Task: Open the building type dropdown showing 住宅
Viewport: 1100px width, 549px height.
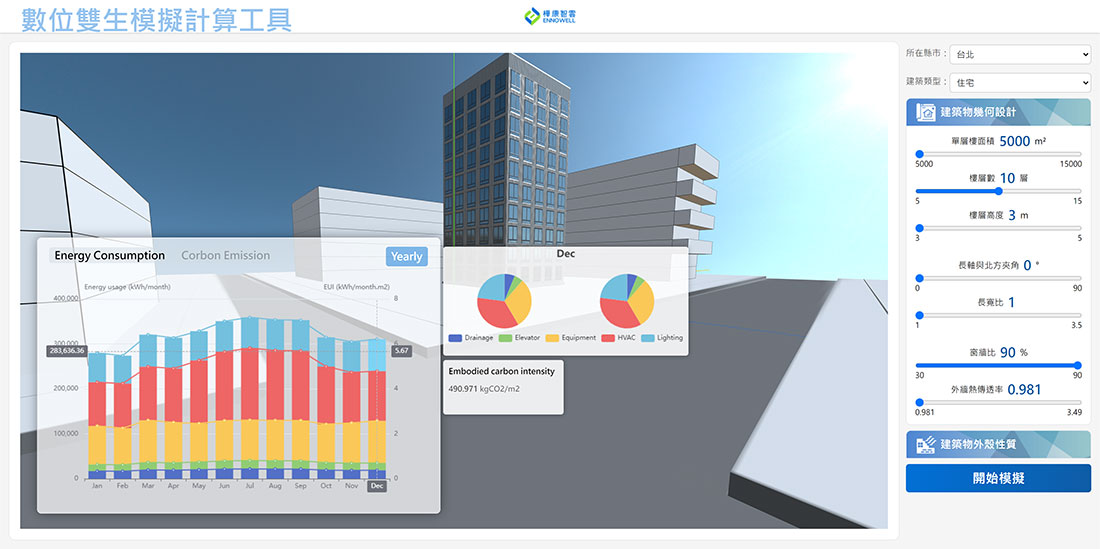Action: pos(1021,83)
